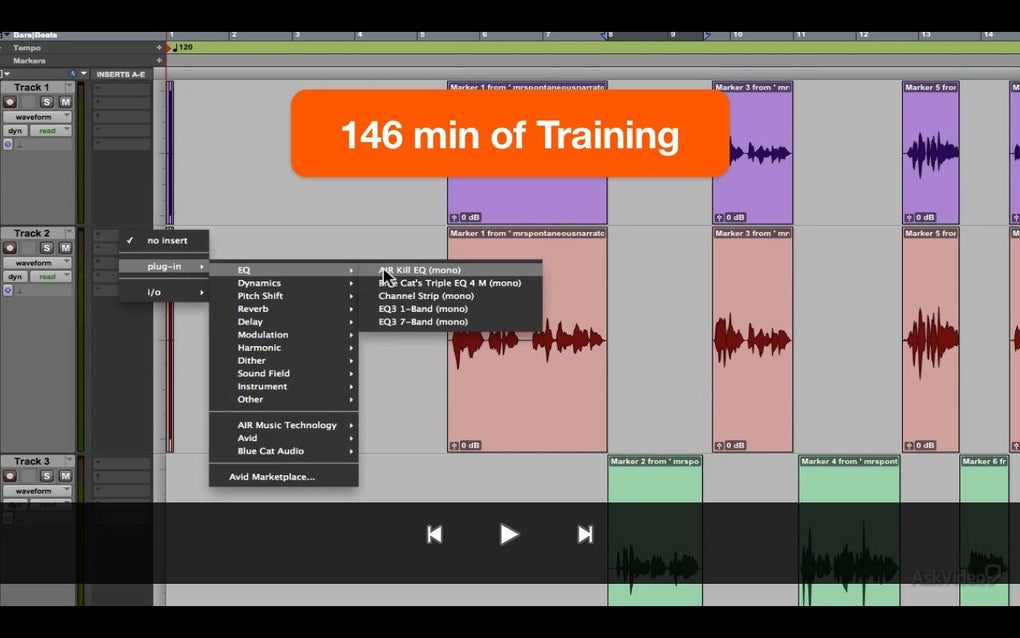Expand the Harmonic plug-in category
1020x638 pixels.
pyautogui.click(x=284, y=348)
